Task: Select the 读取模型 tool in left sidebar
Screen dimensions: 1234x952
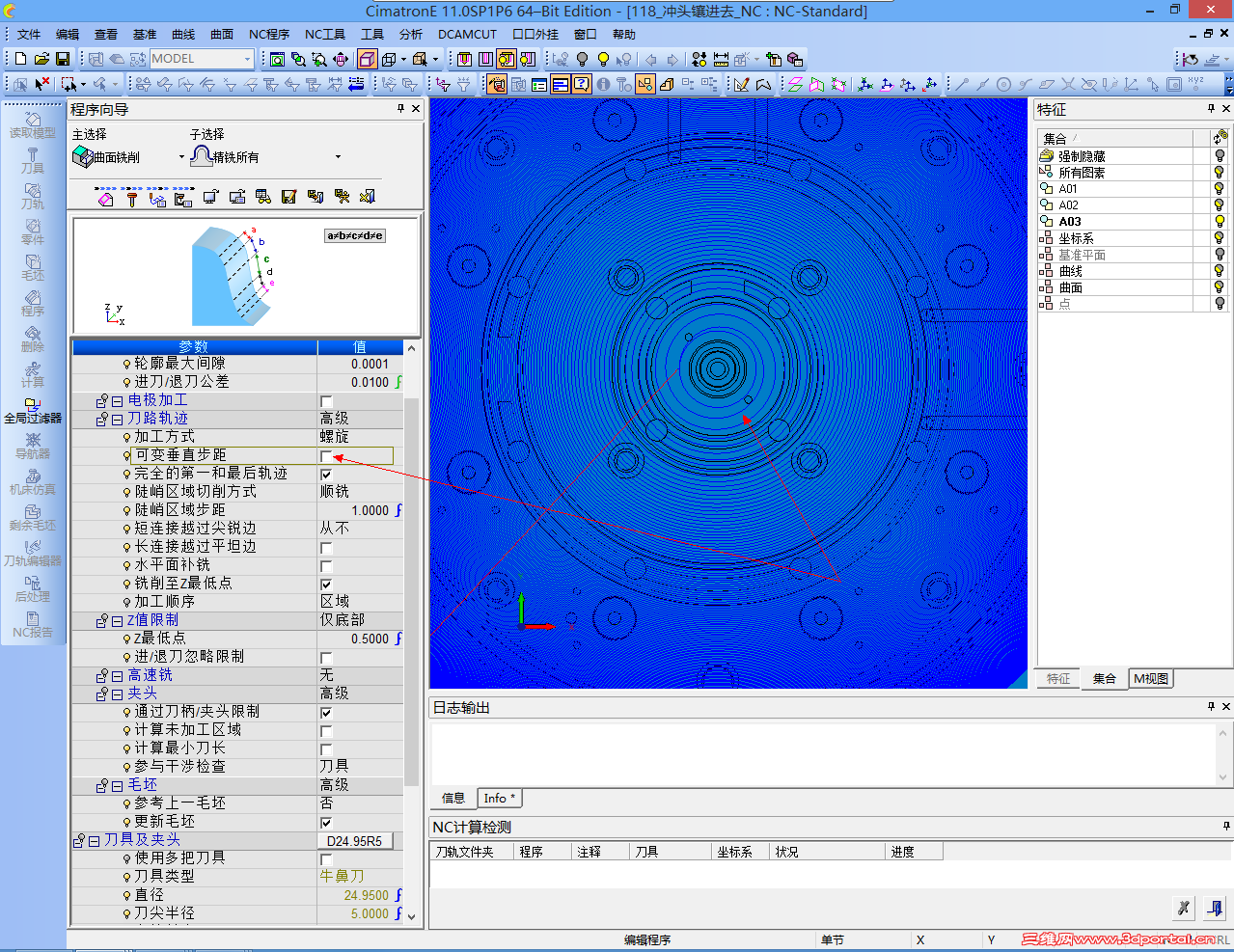Action: (x=32, y=125)
